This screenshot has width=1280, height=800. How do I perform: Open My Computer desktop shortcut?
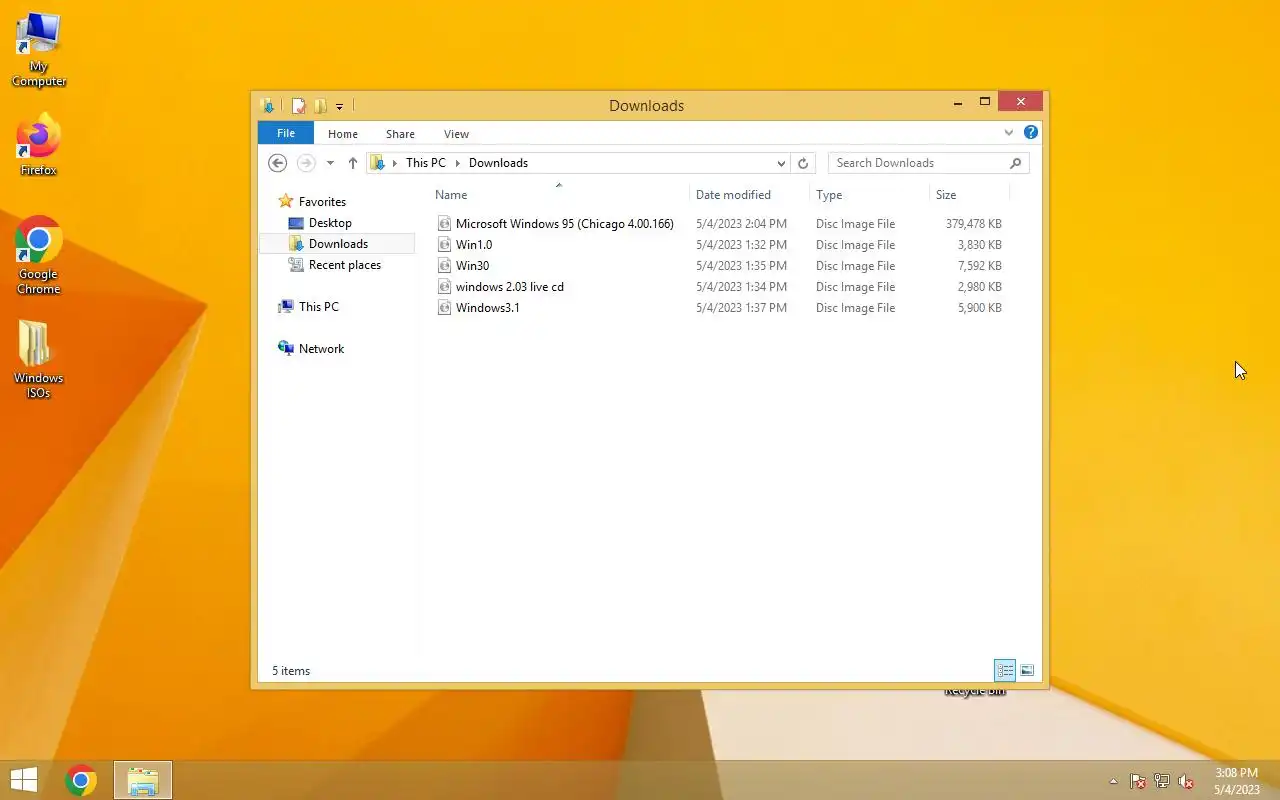tap(39, 48)
